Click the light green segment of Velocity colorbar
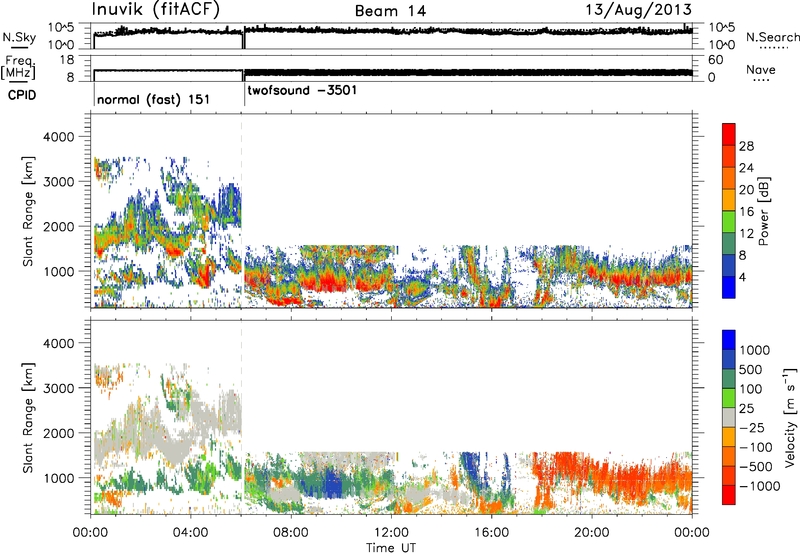The width and height of the screenshot is (800, 554). (x=729, y=398)
